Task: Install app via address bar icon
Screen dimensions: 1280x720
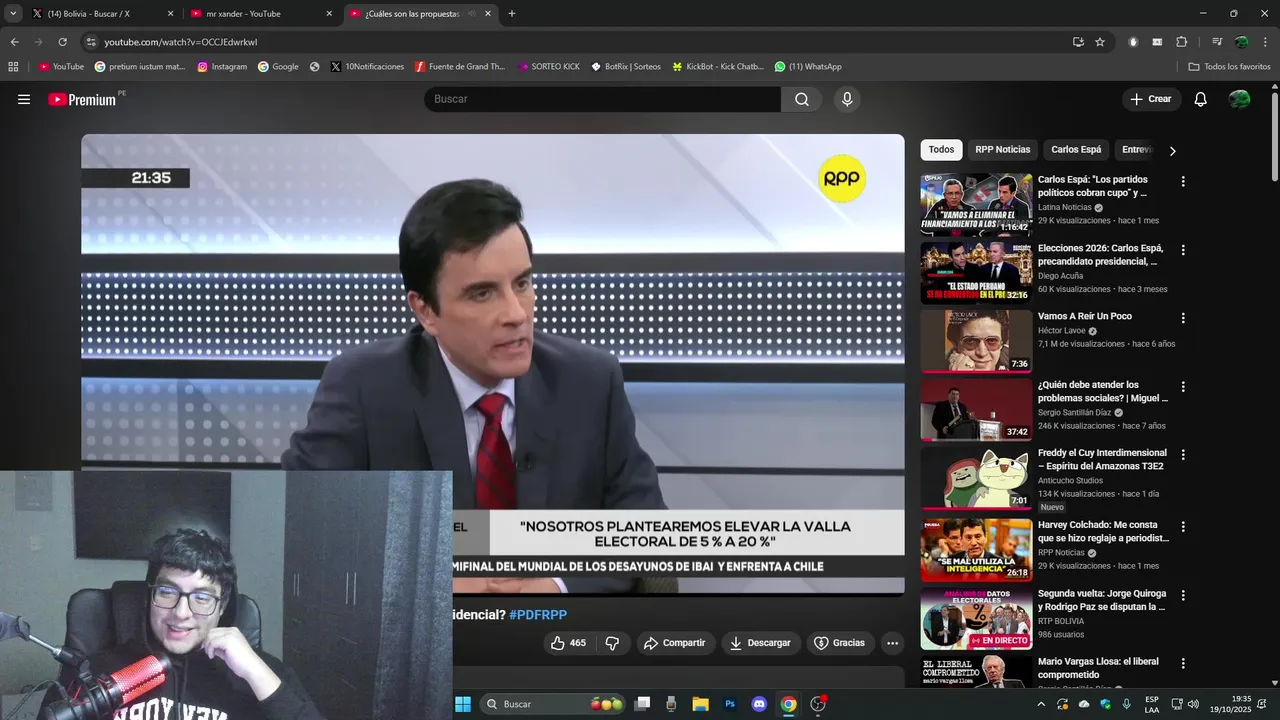Action: click(x=1078, y=42)
